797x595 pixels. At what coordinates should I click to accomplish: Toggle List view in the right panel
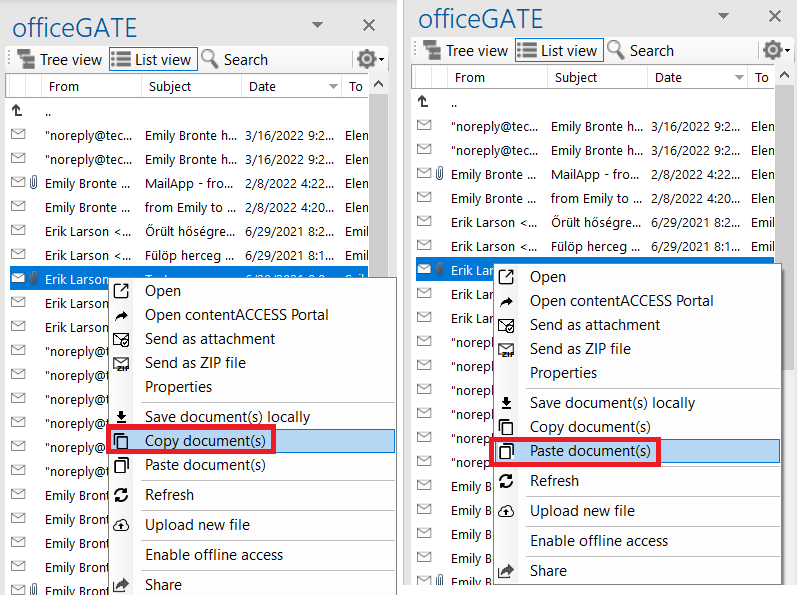[557, 51]
